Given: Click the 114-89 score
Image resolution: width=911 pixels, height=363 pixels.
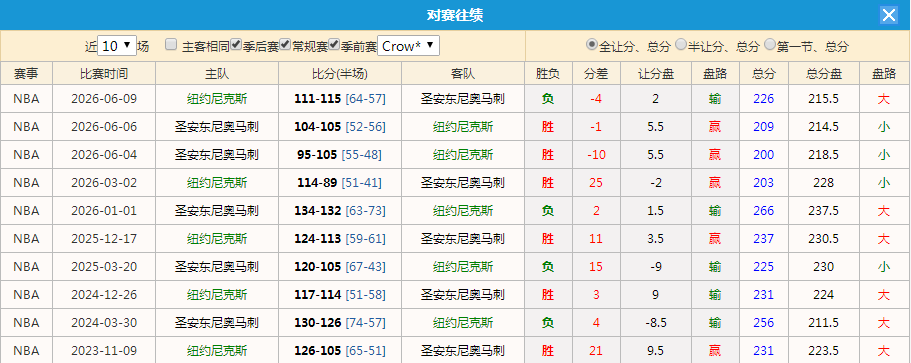Looking at the screenshot, I should click(317, 183).
